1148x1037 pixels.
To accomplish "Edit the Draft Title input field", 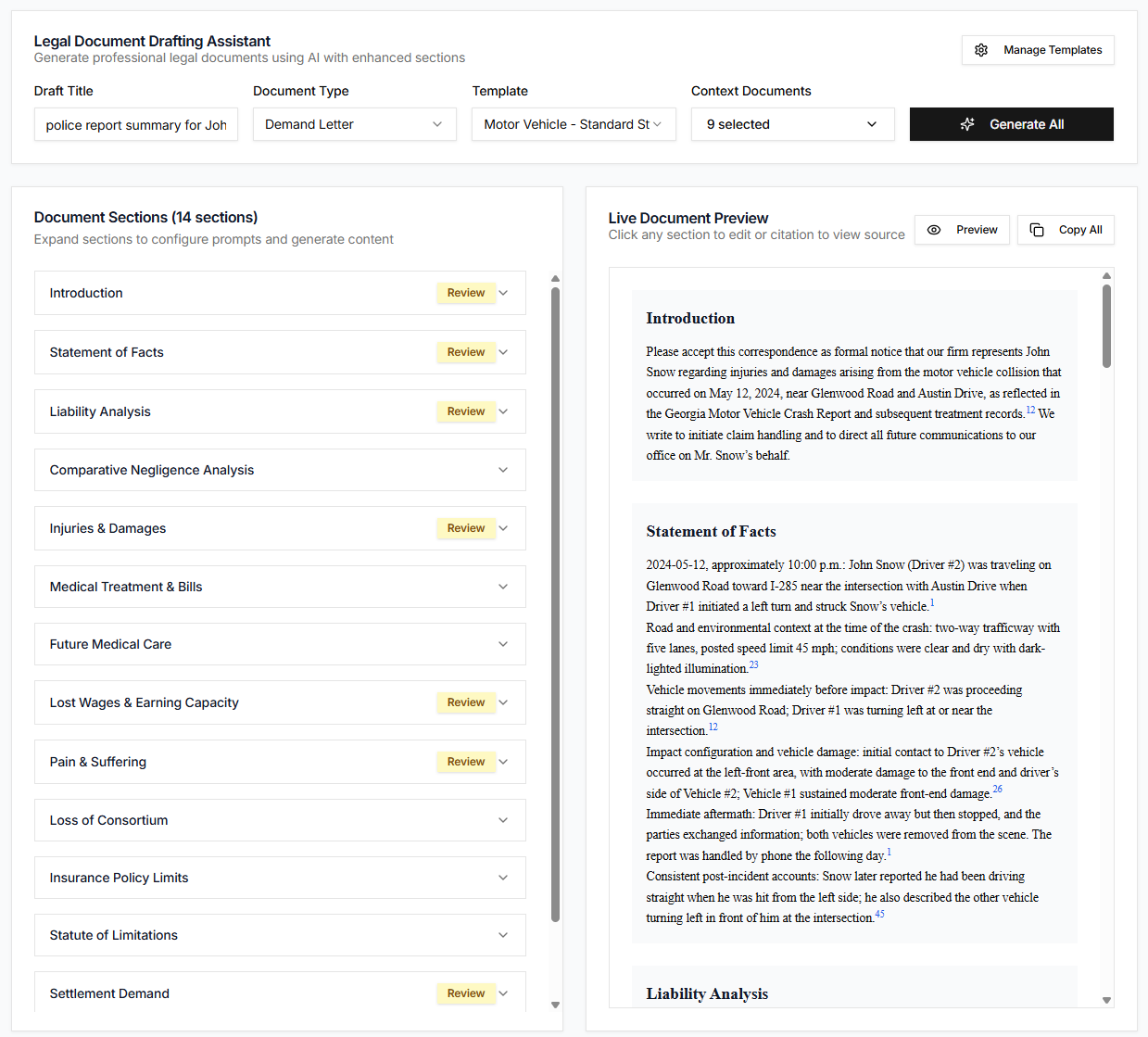I will [135, 125].
